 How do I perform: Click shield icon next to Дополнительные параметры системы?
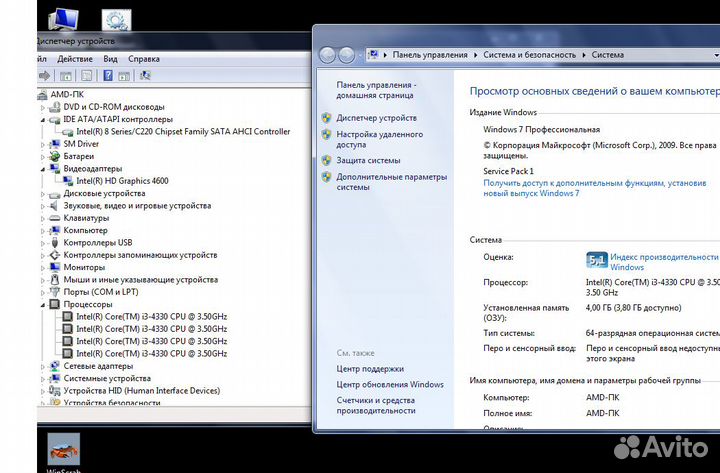(x=326, y=177)
